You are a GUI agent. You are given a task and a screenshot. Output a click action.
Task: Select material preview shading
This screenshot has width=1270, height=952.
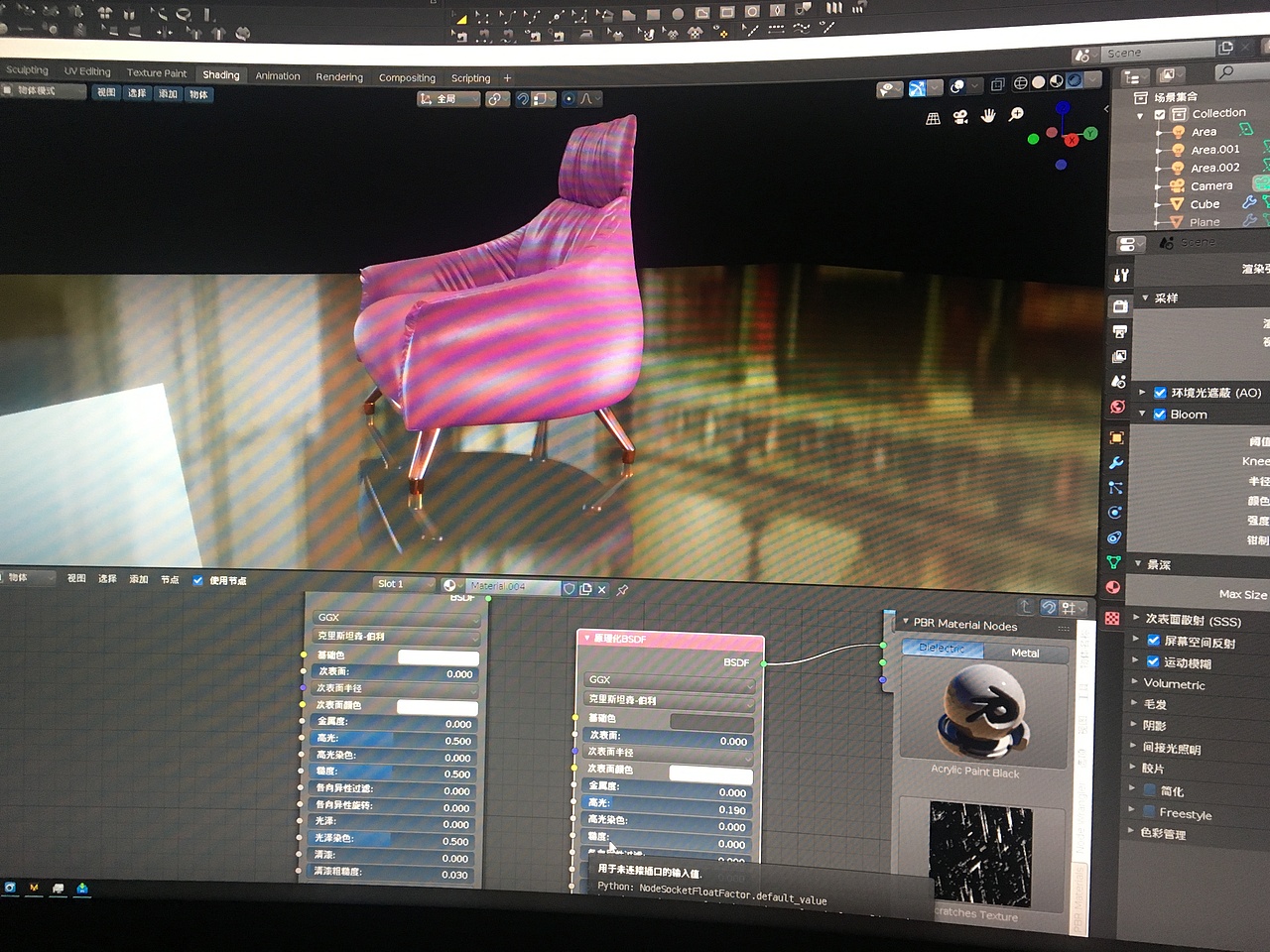click(1056, 81)
